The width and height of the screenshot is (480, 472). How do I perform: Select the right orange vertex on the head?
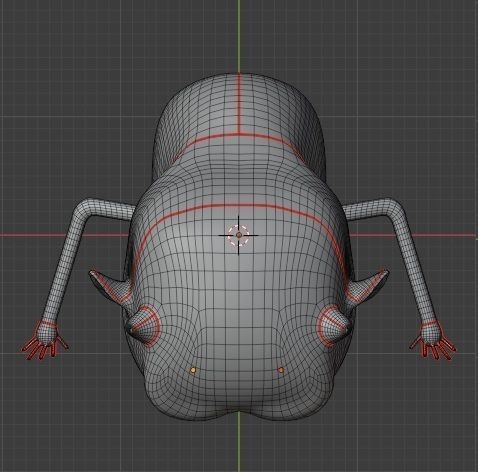(x=281, y=370)
